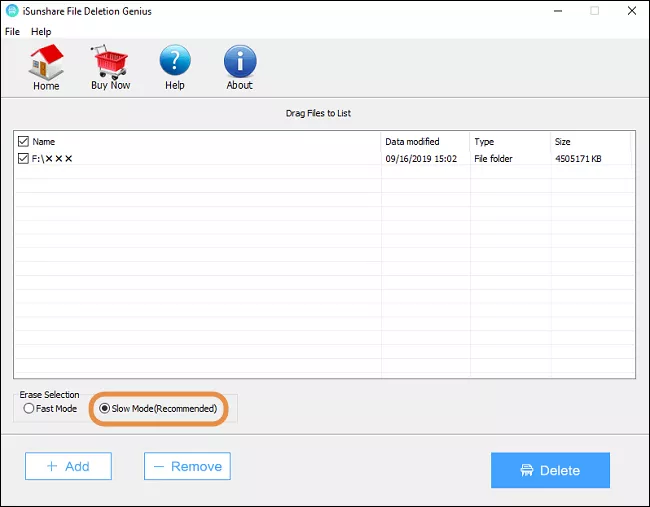Open the Help menu
Viewport: 650px width, 507px height.
pos(41,32)
